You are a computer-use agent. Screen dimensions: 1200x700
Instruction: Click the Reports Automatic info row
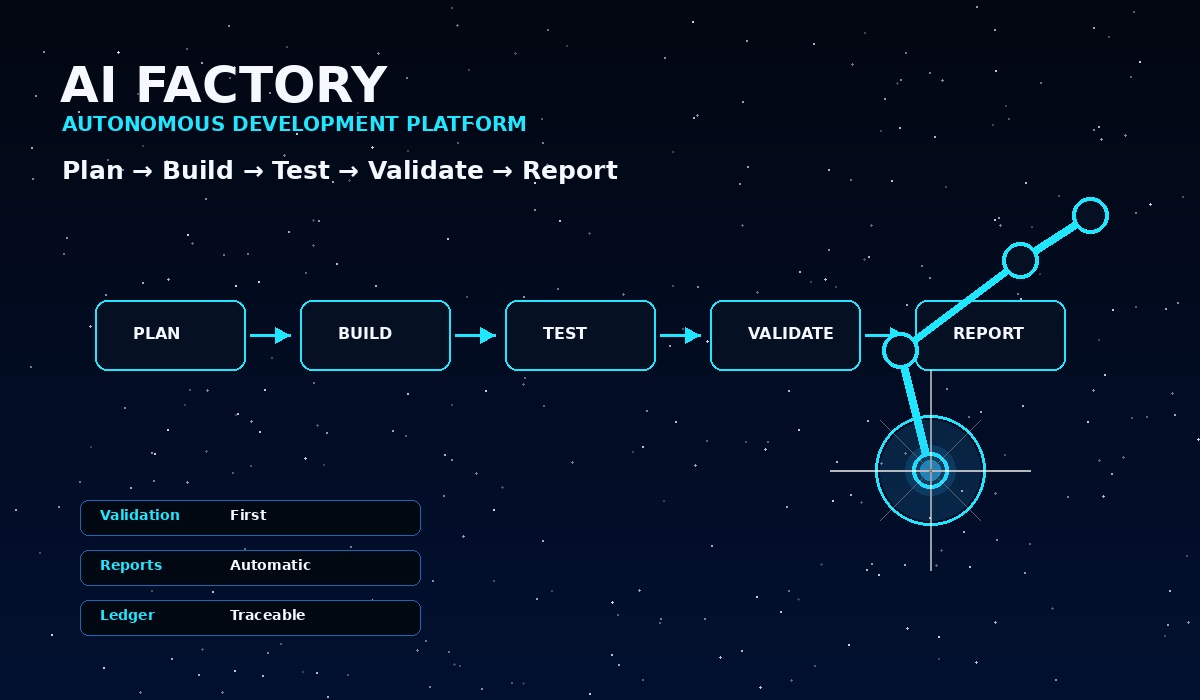pyautogui.click(x=250, y=568)
